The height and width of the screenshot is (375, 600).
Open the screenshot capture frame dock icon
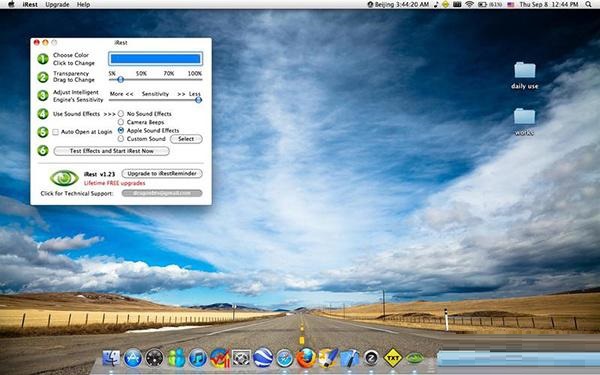(241, 359)
